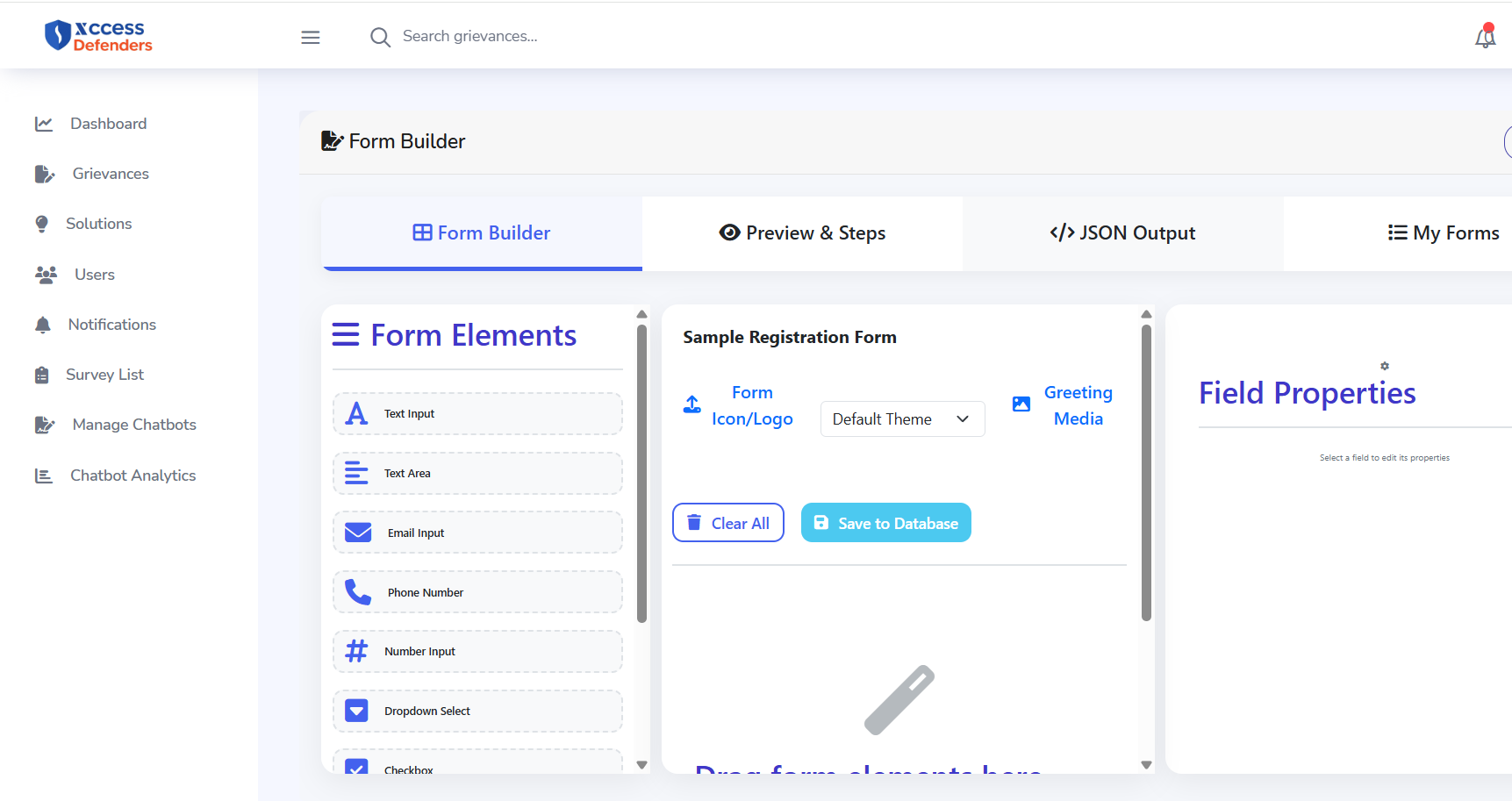Open the Default Theme dropdown
The width and height of the screenshot is (1512, 801).
tap(902, 419)
